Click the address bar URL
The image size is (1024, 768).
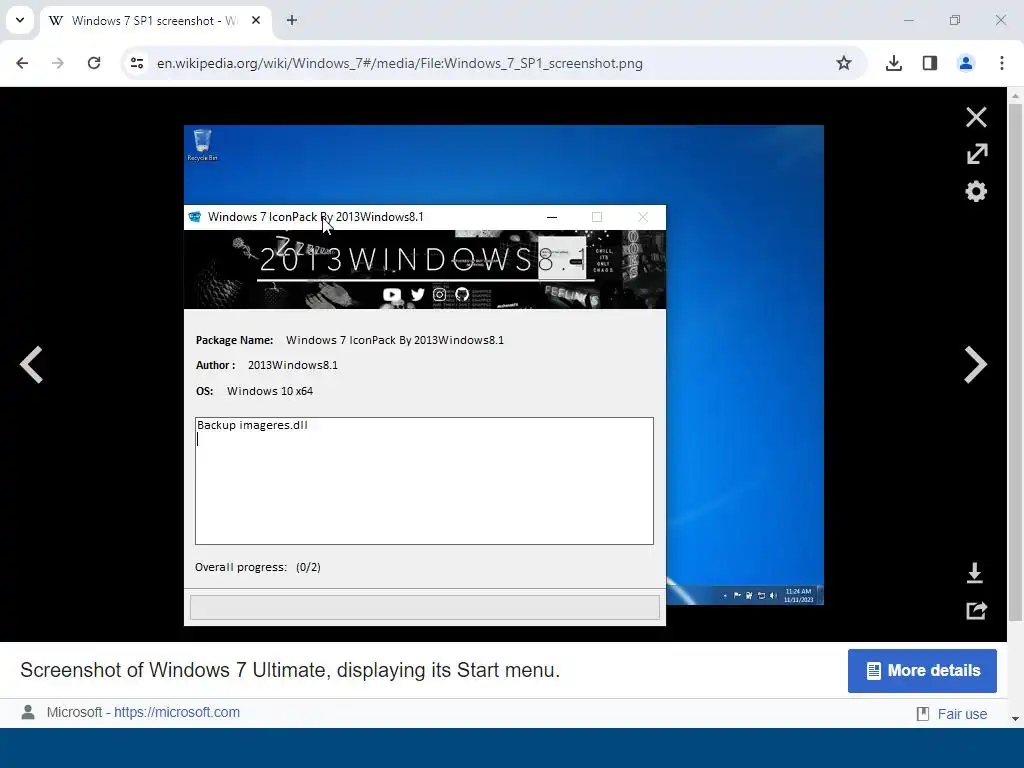[400, 63]
